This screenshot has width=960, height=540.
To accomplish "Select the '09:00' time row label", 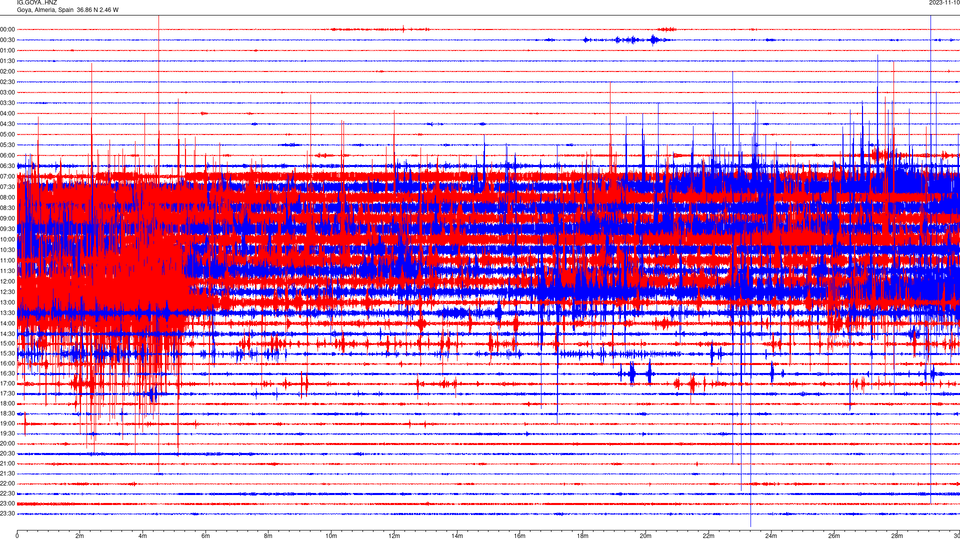I will tap(7, 219).
